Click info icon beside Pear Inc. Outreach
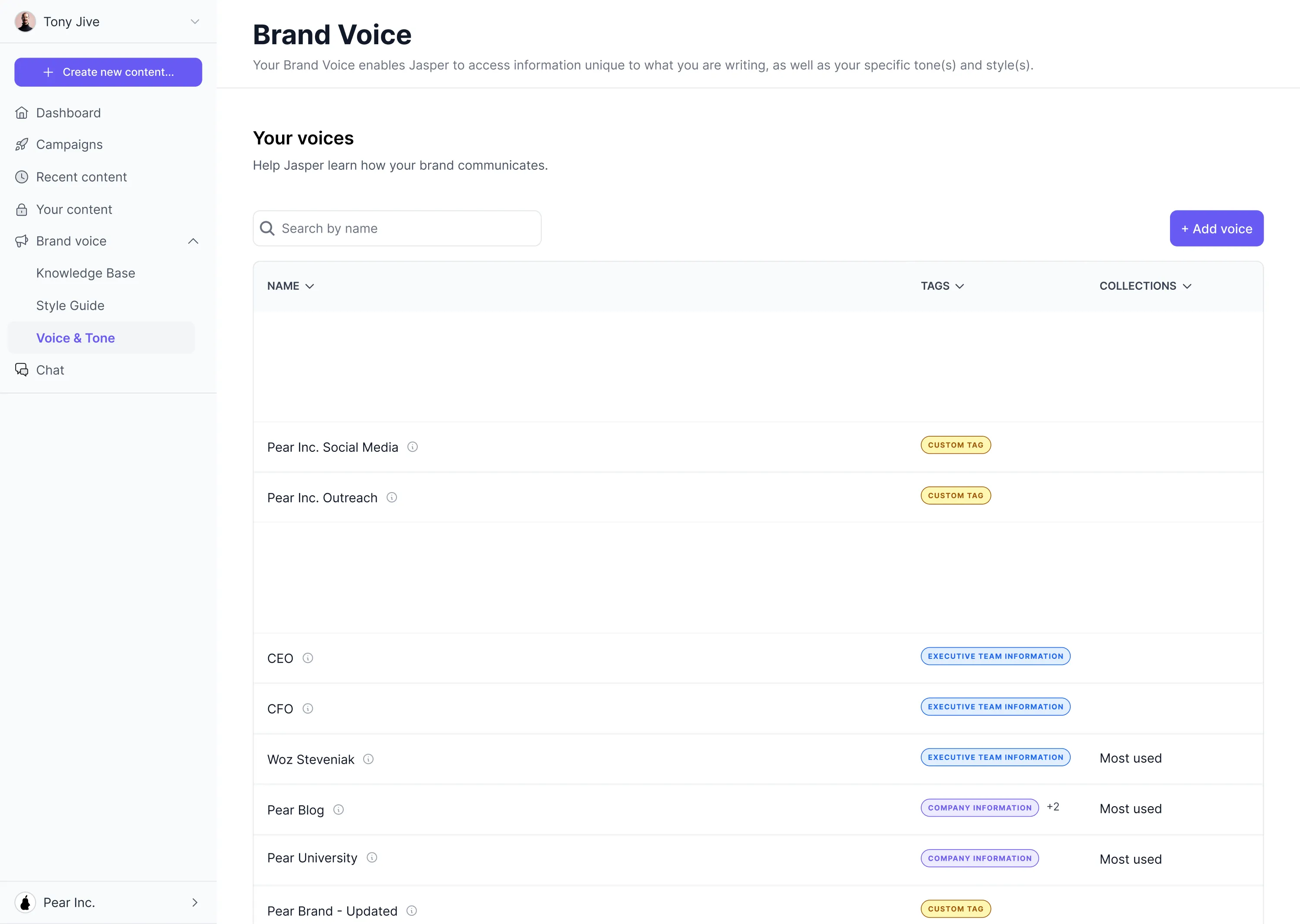This screenshot has height=924, width=1300. click(392, 497)
